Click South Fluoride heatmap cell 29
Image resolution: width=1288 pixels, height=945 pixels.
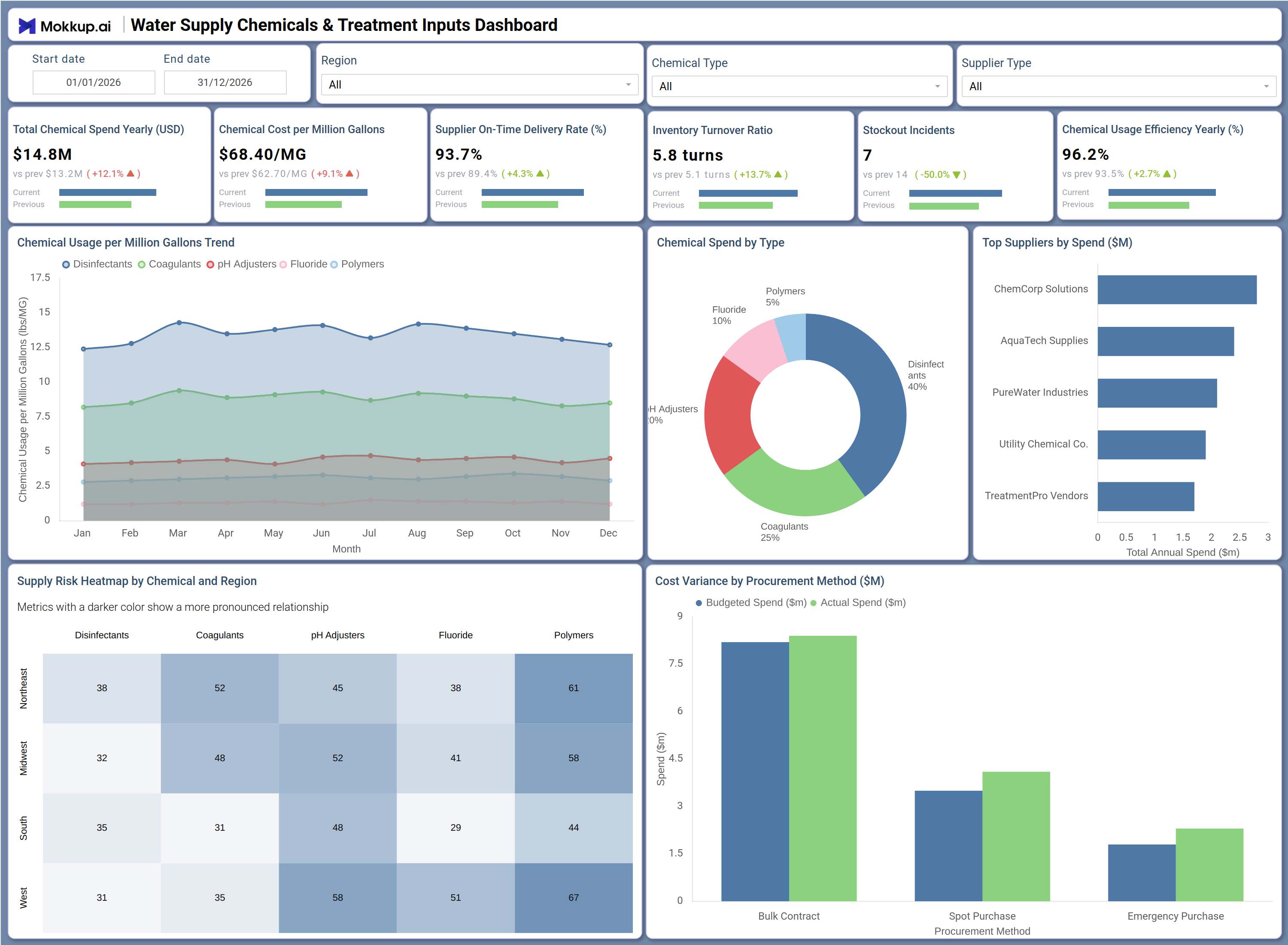[456, 828]
